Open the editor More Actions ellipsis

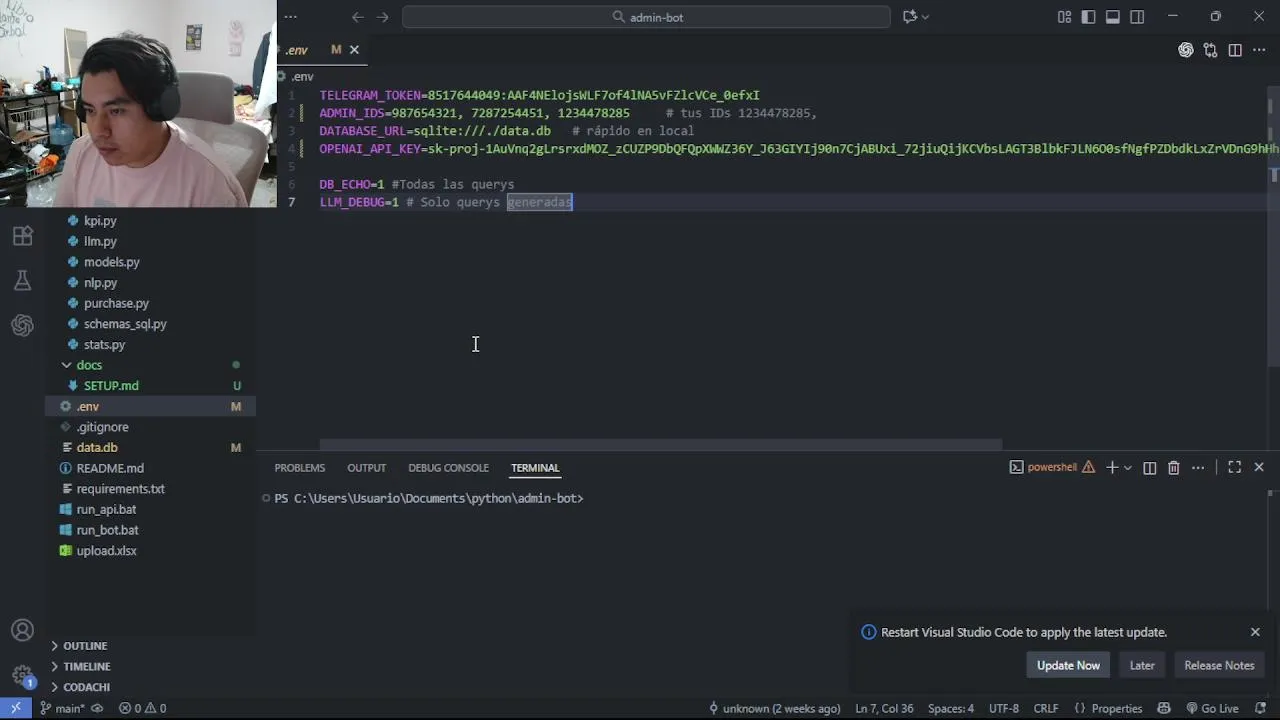[1259, 50]
